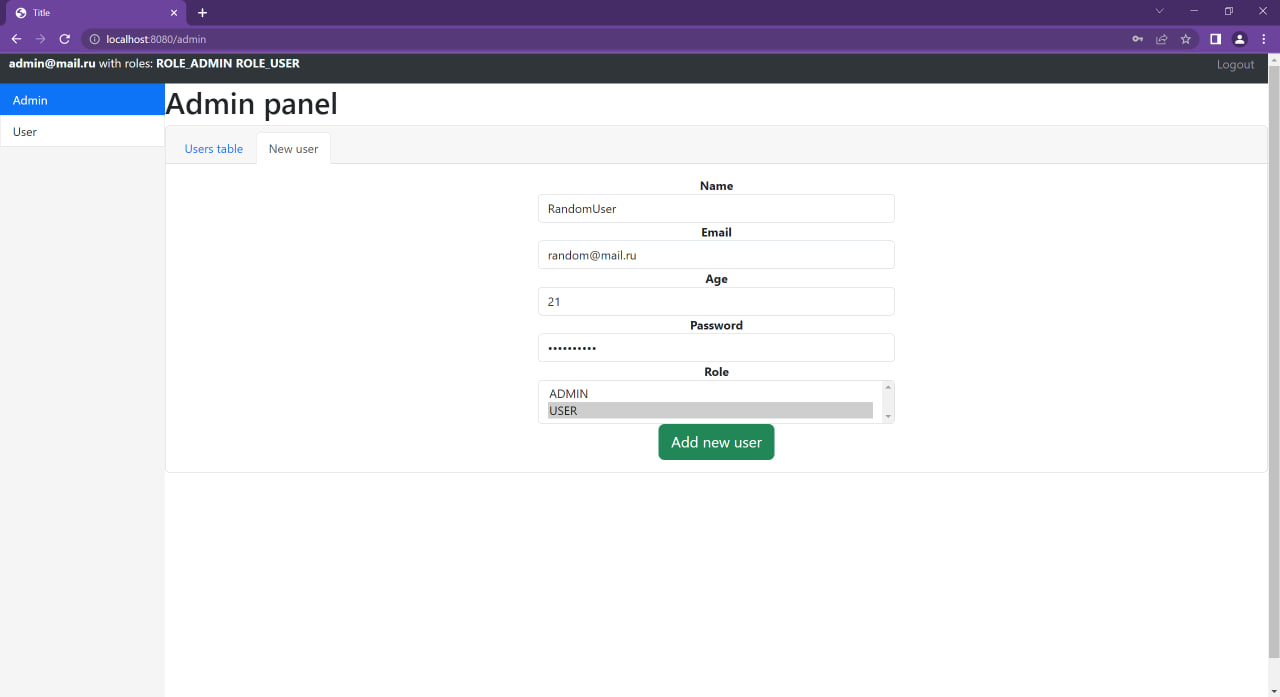Switch to the New user tab
The height and width of the screenshot is (697, 1280).
(293, 149)
